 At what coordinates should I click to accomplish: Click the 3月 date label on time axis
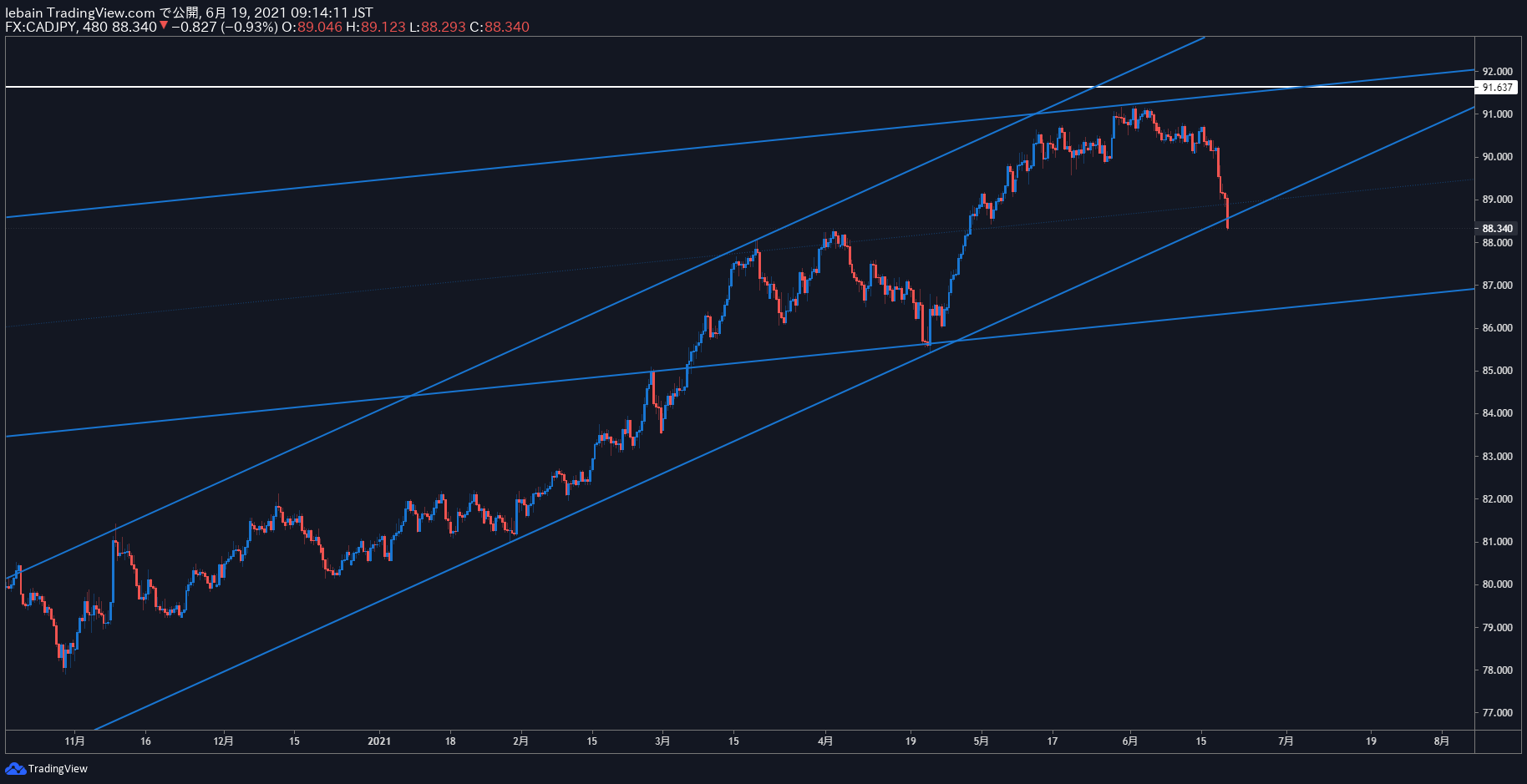click(x=662, y=741)
